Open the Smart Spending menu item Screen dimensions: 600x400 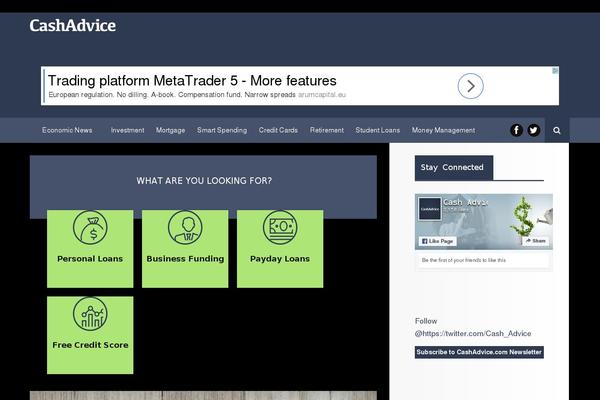[x=222, y=130]
